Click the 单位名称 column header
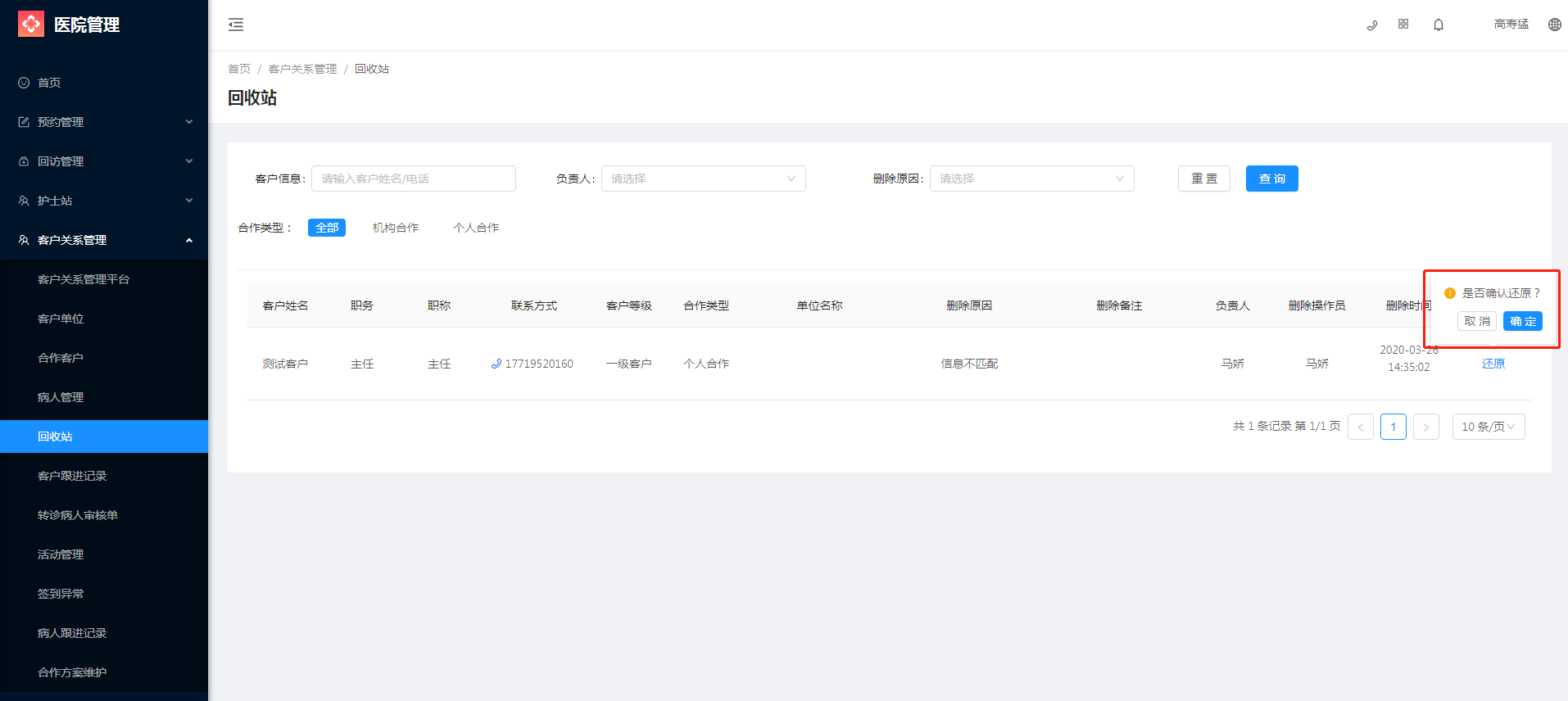 click(x=819, y=305)
